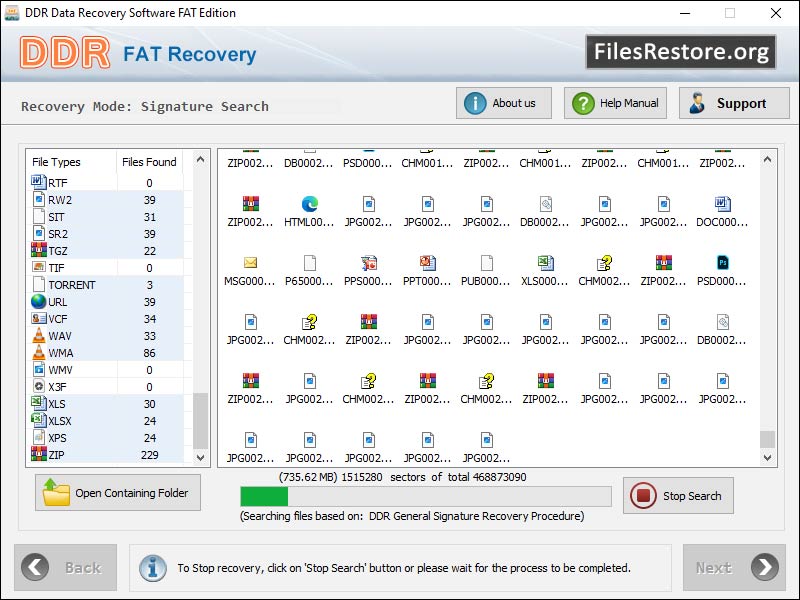Viewport: 800px width, 600px height.
Task: Open the HTML000 browser file icon
Action: (x=309, y=207)
